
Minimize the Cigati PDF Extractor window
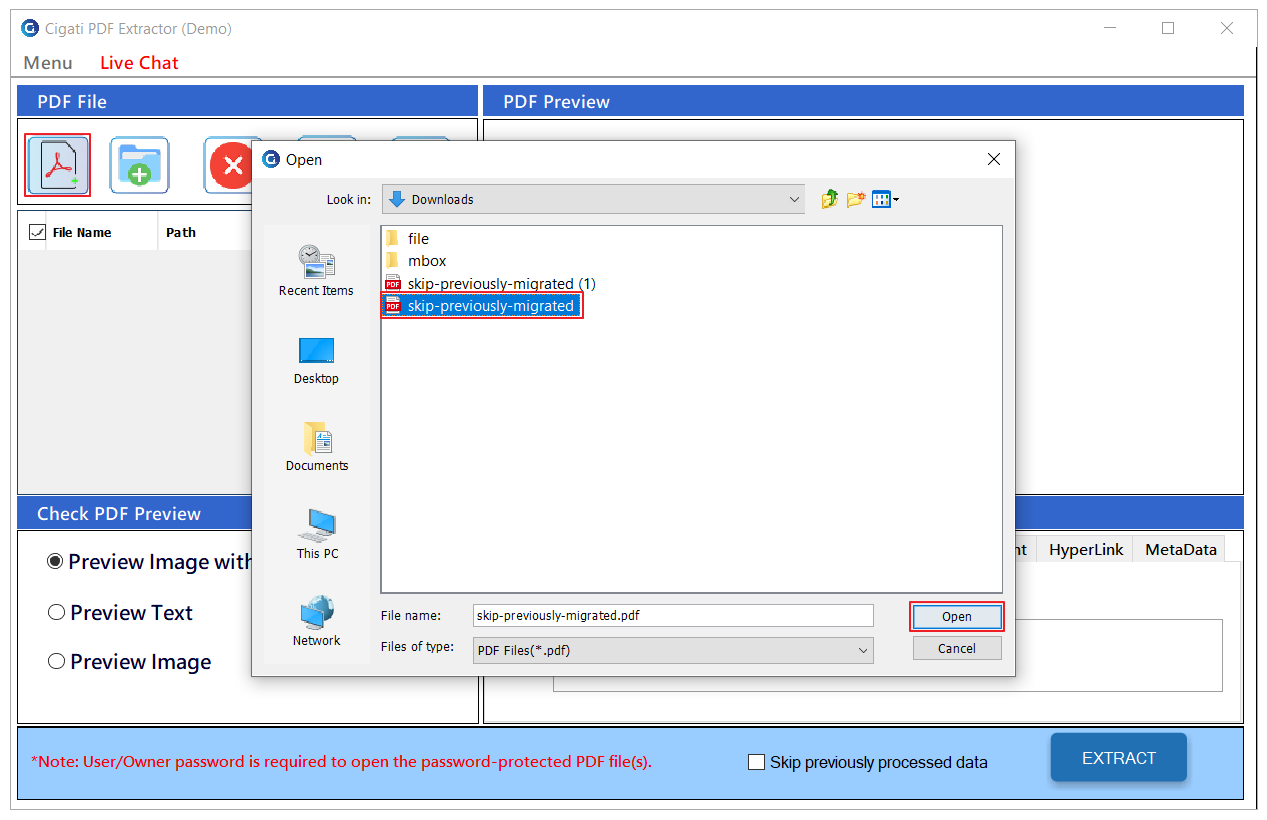(1109, 28)
